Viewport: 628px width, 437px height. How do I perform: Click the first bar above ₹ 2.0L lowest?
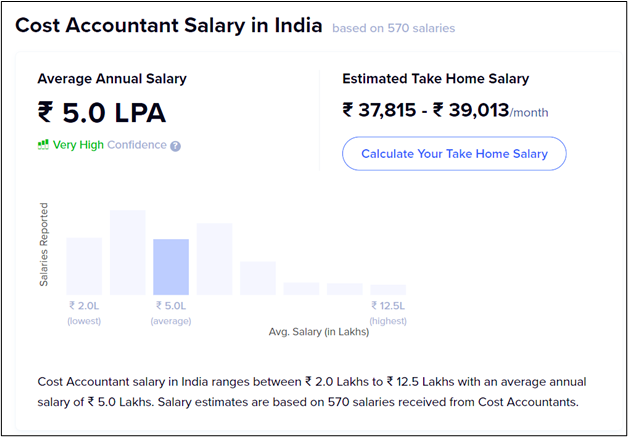tap(84, 266)
